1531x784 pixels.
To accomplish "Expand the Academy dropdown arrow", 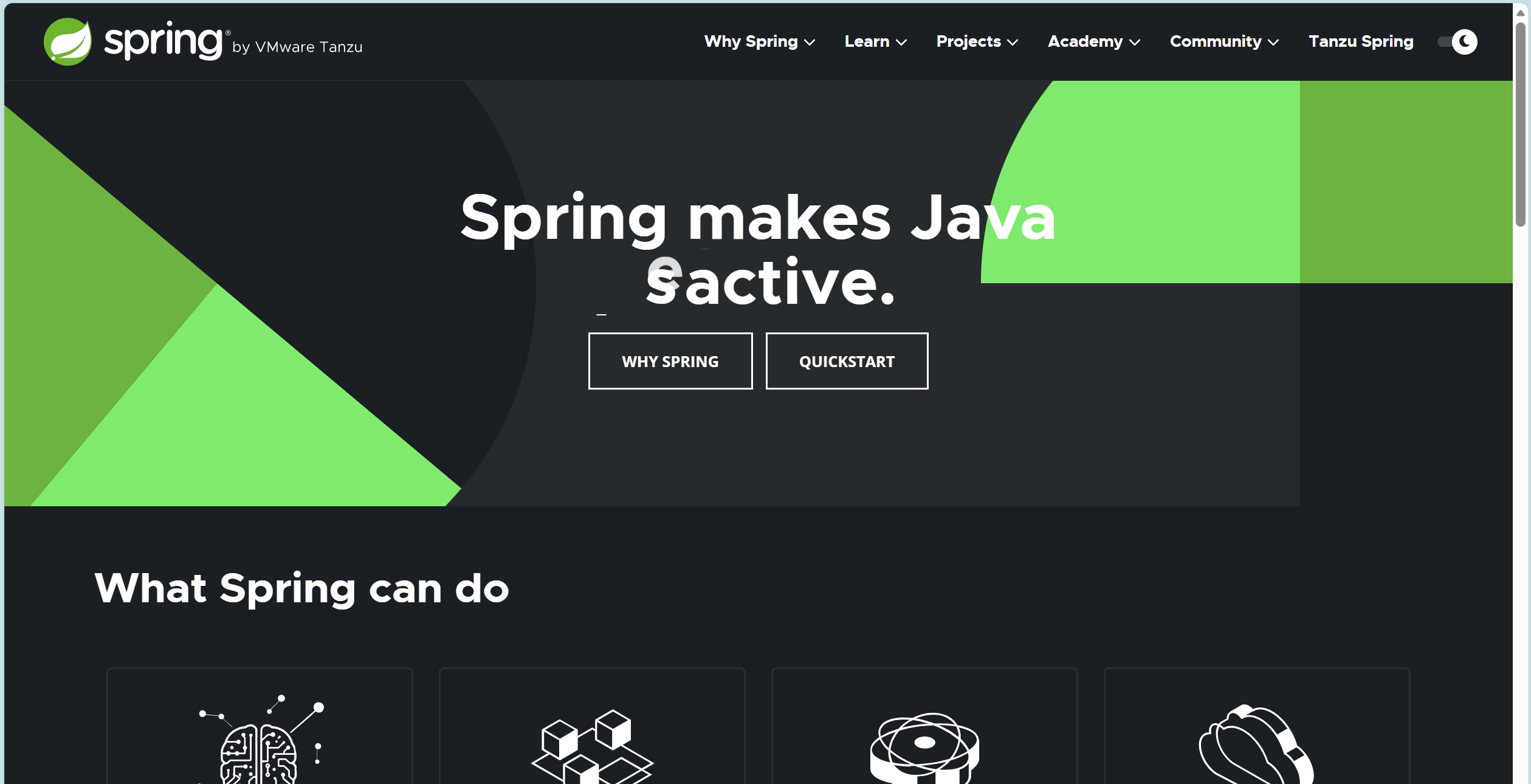I will coord(1135,43).
